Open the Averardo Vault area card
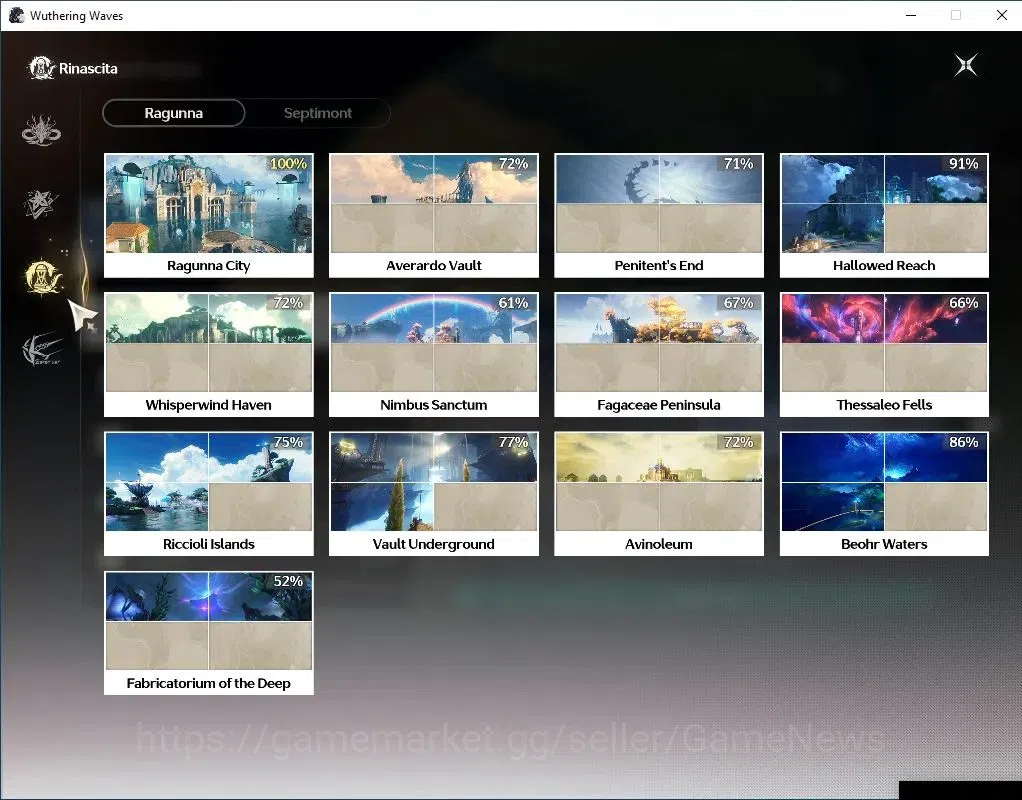This screenshot has height=800, width=1022. point(433,215)
